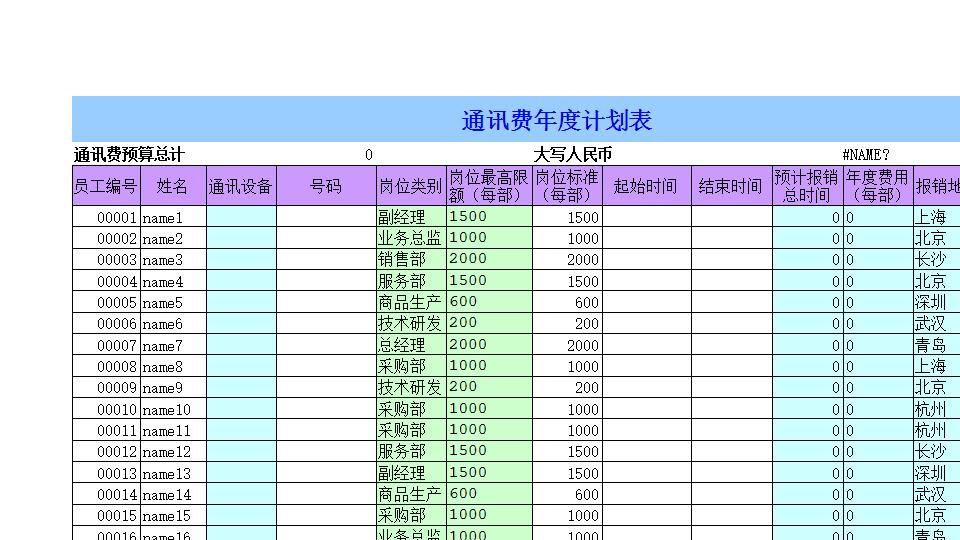
Task: Select the 岗位最高限额（每部） header
Action: click(489, 186)
